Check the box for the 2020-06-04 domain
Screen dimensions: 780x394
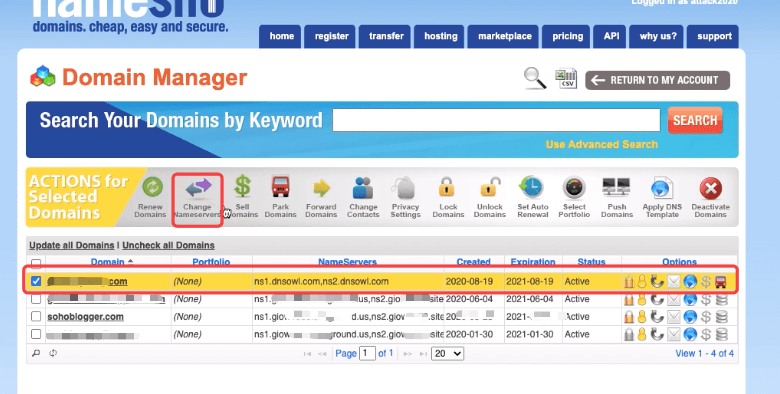coord(36,299)
